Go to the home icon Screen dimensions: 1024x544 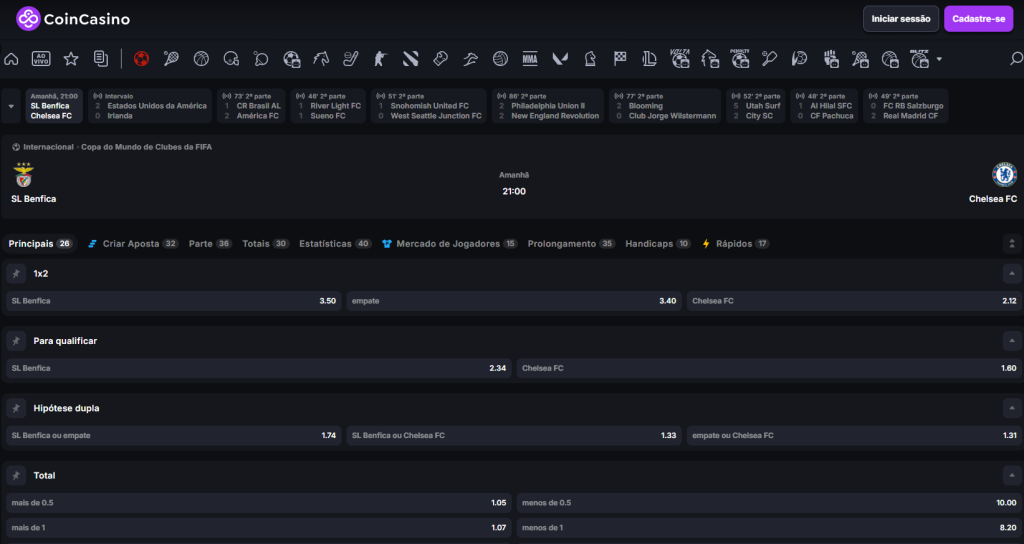[x=11, y=59]
